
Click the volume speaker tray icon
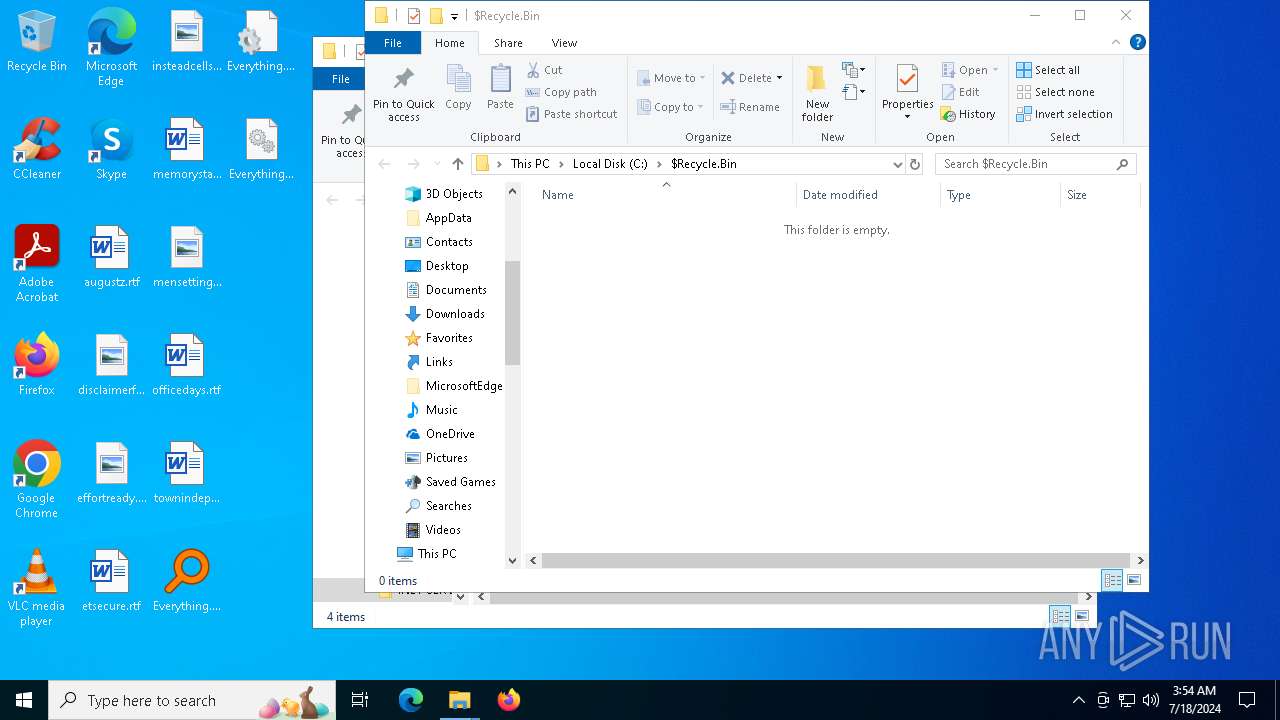(1150, 700)
